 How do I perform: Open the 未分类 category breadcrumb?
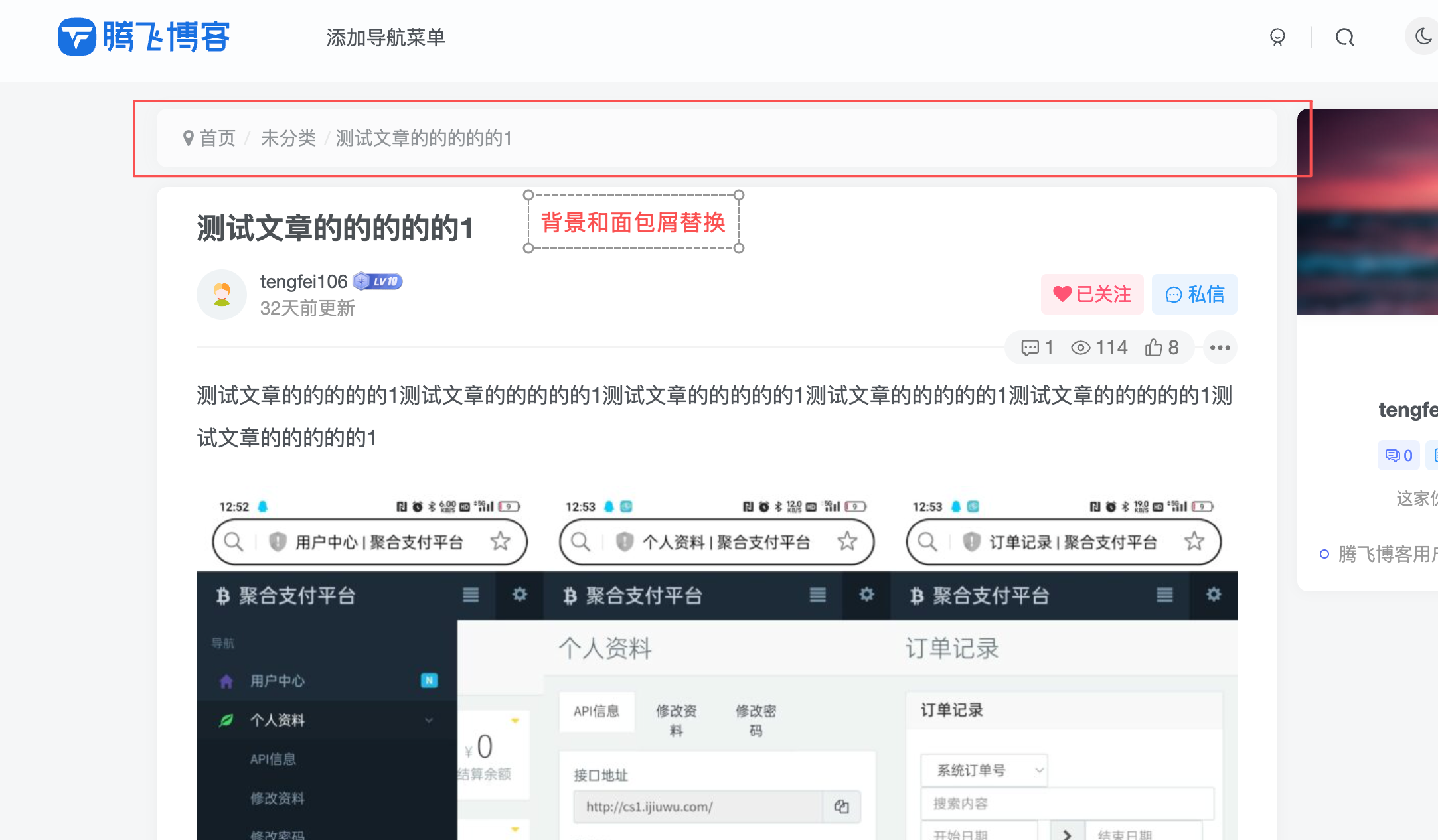click(288, 139)
